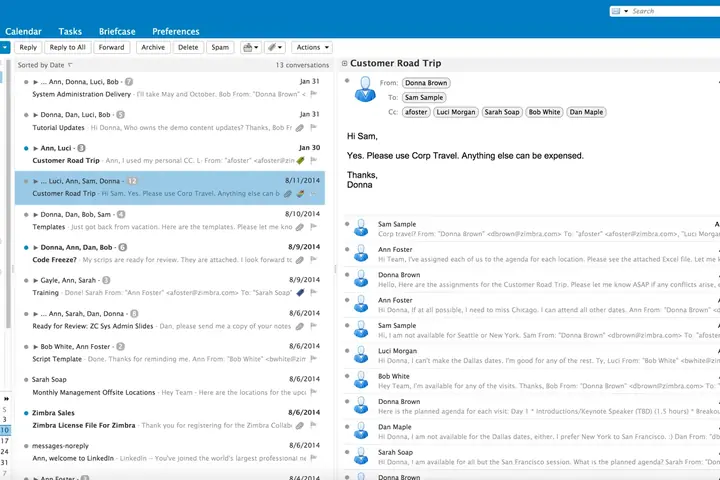Mark the conversation as Spam
Image resolution: width=720 pixels, height=480 pixels.
220,47
